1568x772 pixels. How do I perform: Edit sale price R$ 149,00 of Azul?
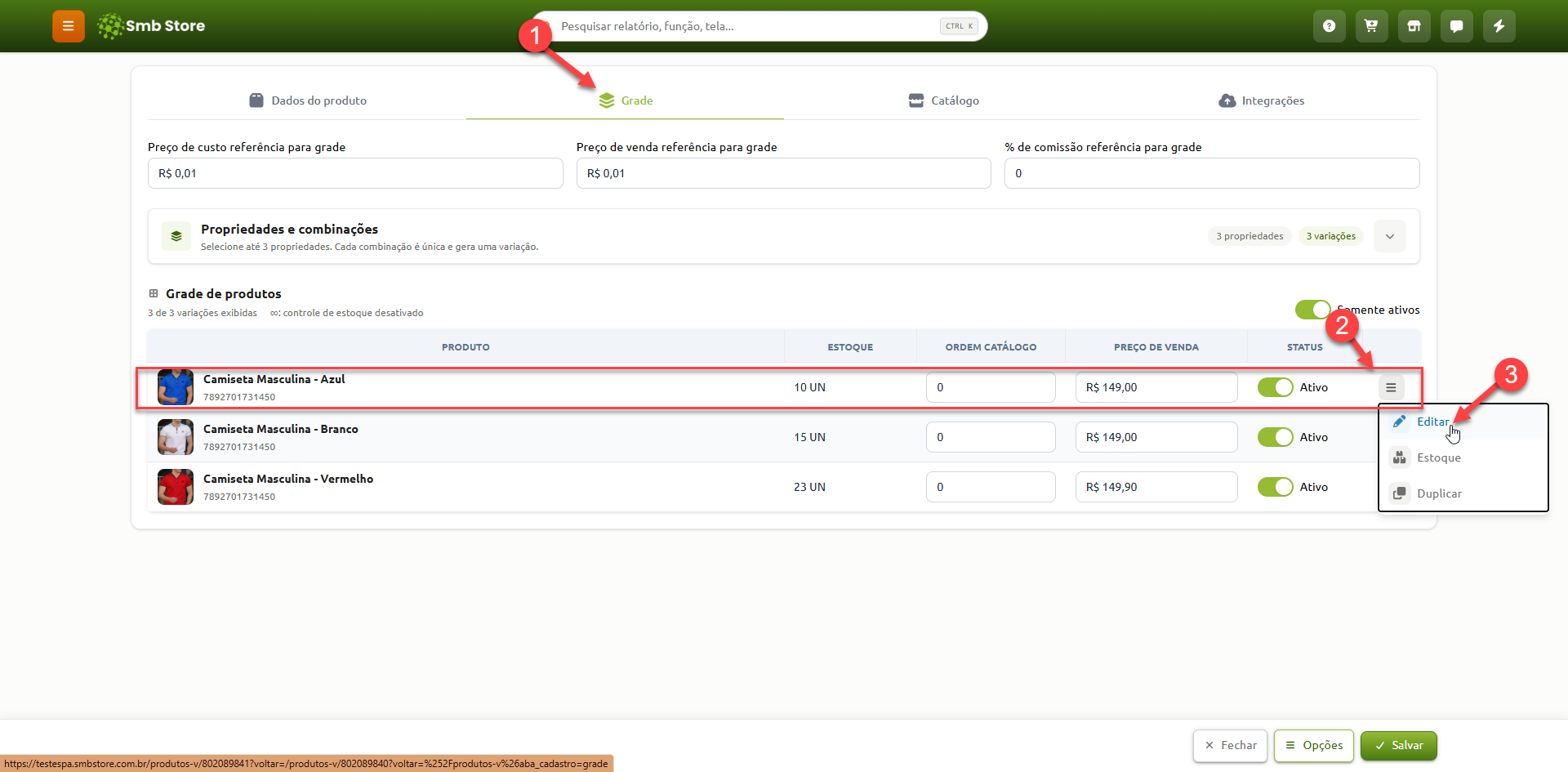1156,387
